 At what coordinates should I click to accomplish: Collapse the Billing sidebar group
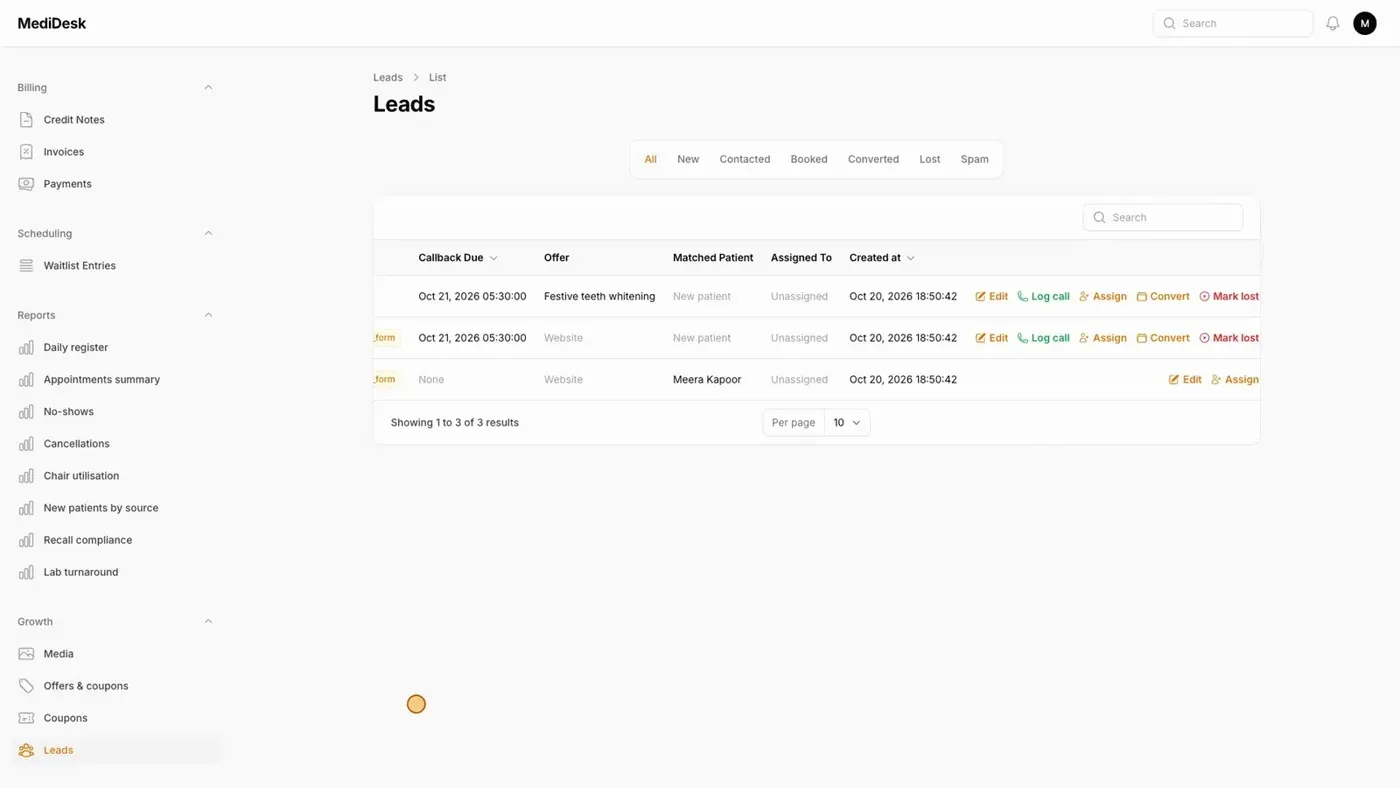208,88
